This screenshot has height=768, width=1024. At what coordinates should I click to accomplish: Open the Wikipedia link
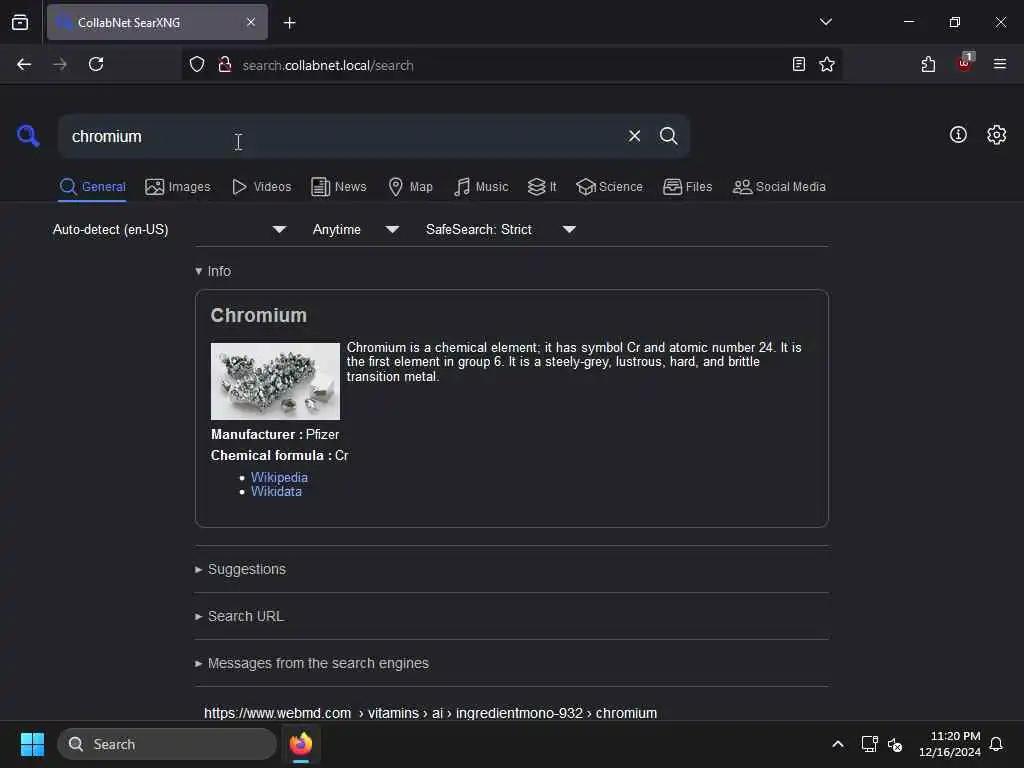[279, 477]
